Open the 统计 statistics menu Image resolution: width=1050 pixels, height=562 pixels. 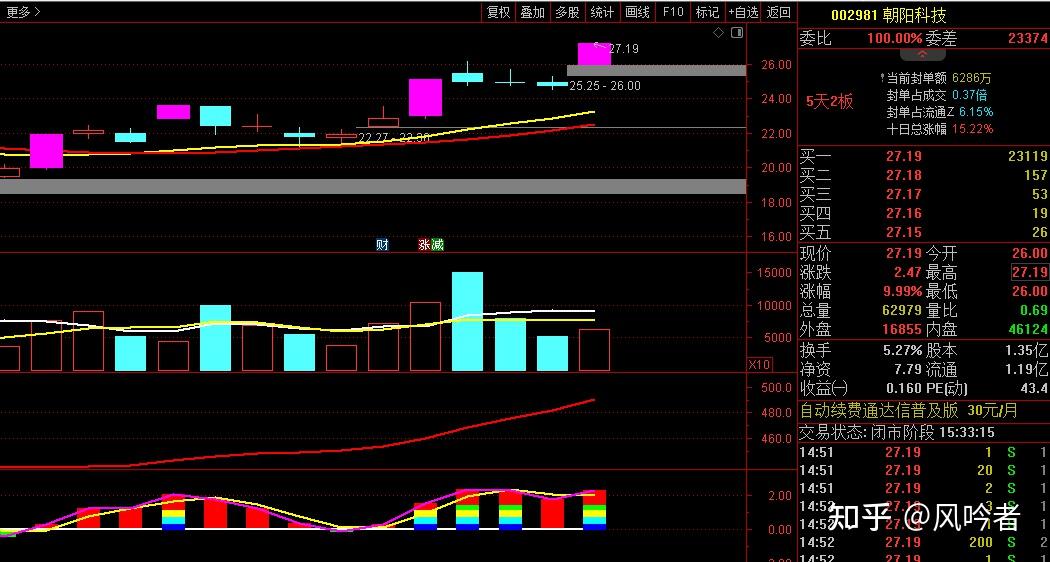tap(602, 12)
